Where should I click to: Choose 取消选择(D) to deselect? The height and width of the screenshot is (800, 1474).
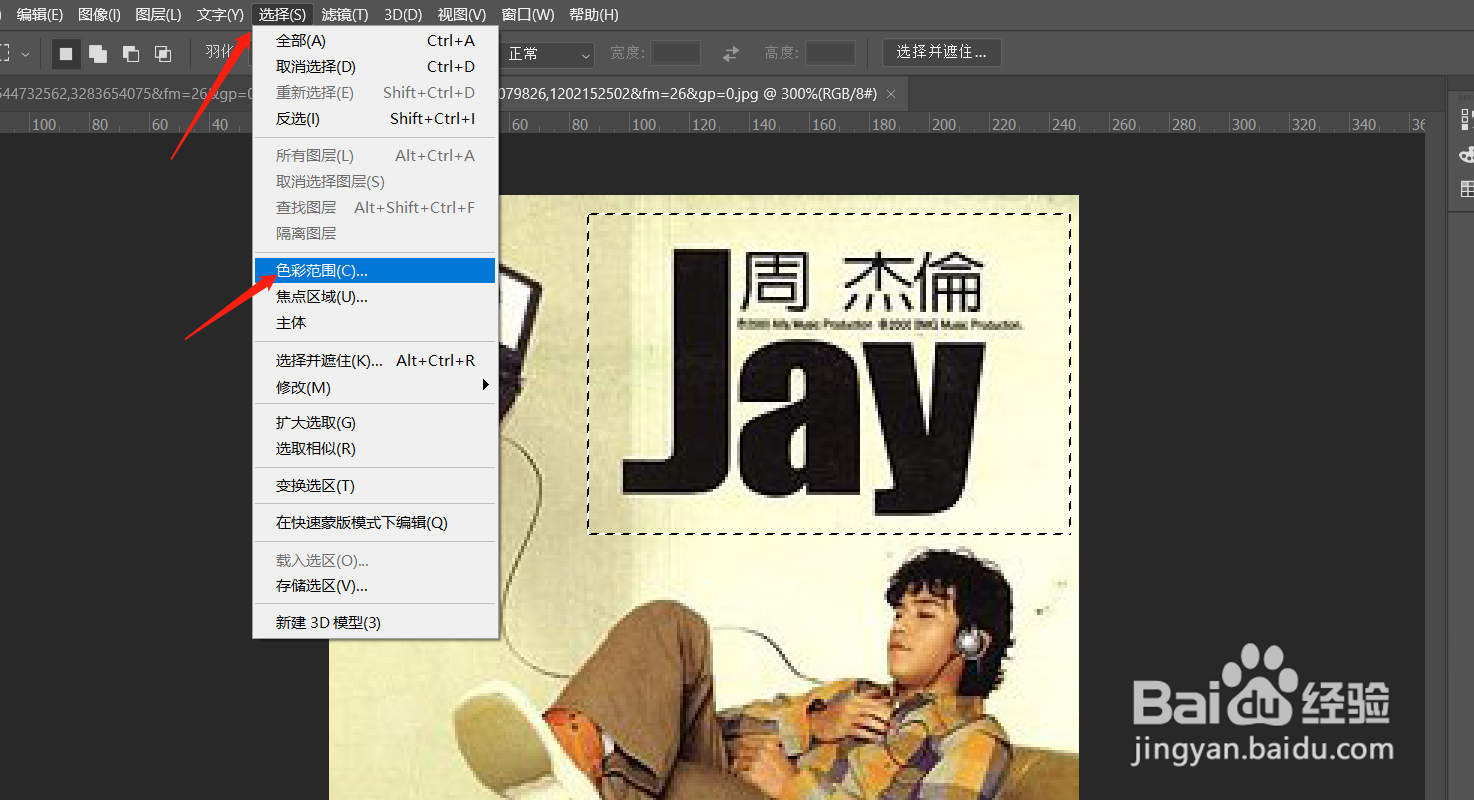click(375, 67)
